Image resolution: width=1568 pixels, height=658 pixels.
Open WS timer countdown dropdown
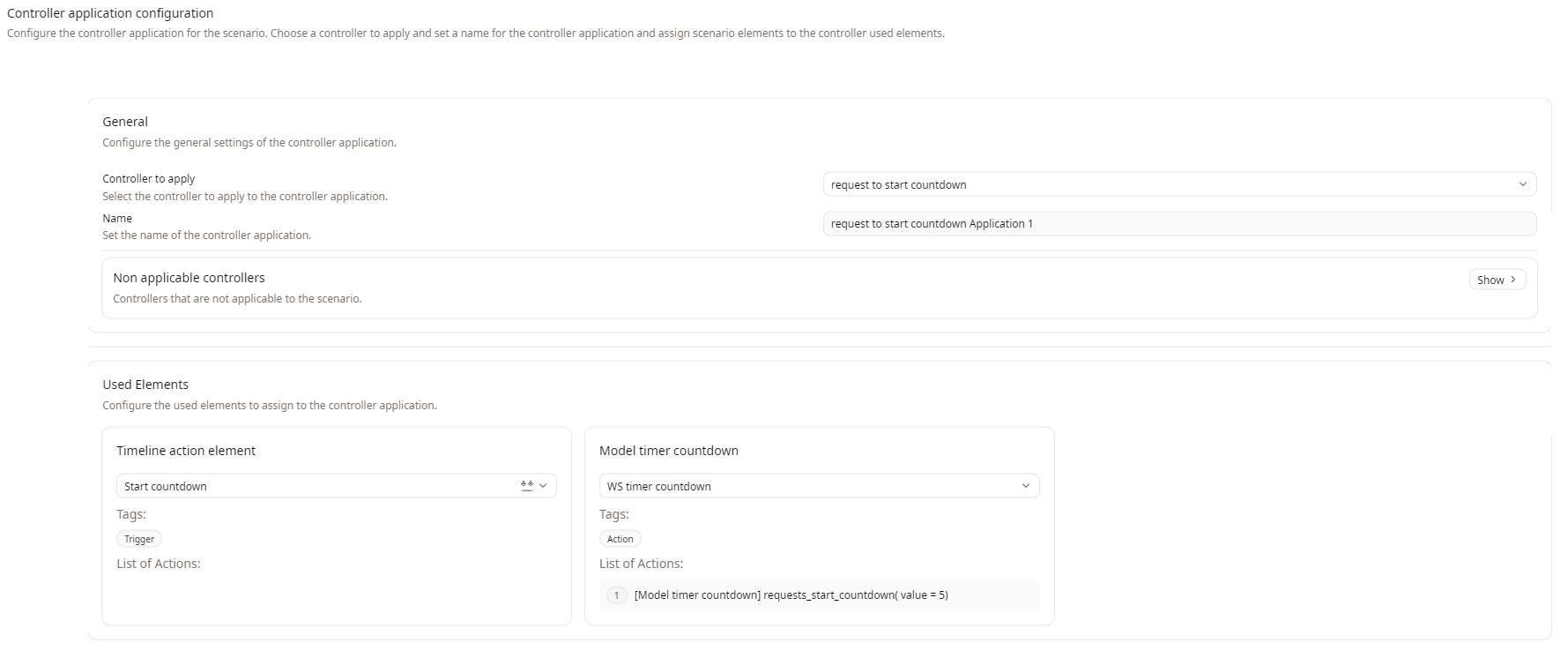pos(819,486)
